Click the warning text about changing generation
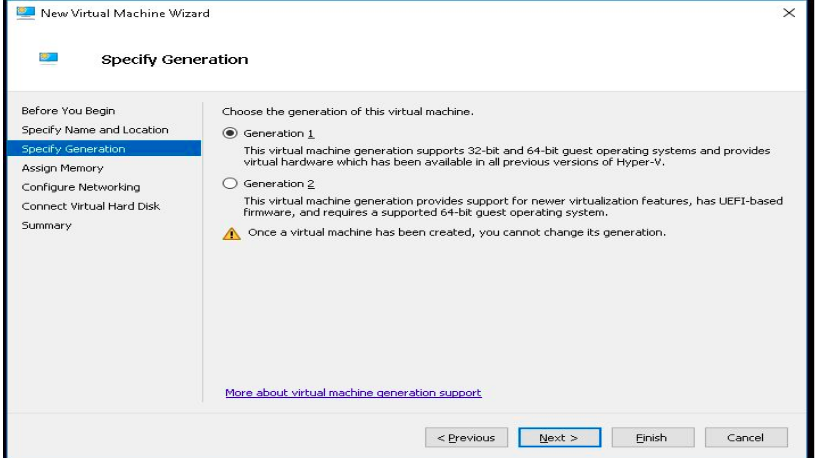 [455, 233]
